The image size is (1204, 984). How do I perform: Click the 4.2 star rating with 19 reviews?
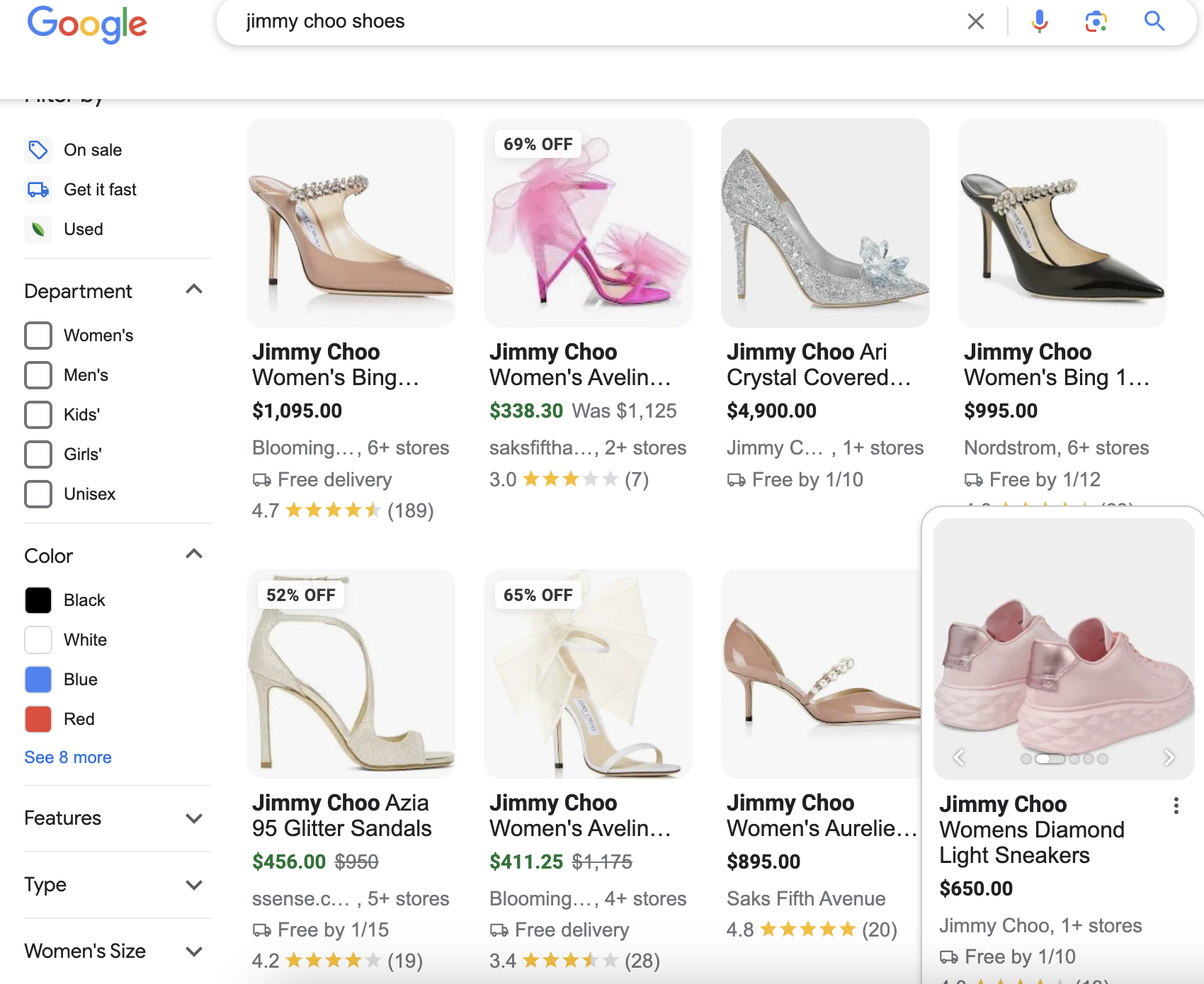click(337, 961)
